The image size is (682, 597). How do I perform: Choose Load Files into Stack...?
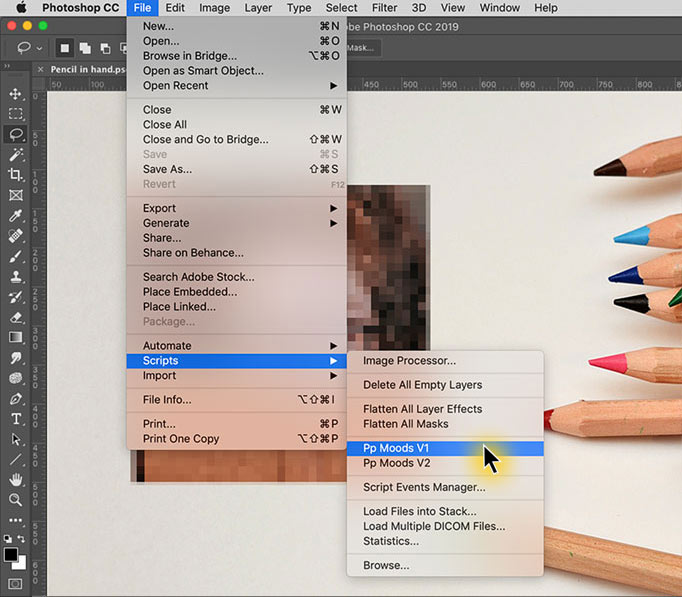(x=445, y=511)
